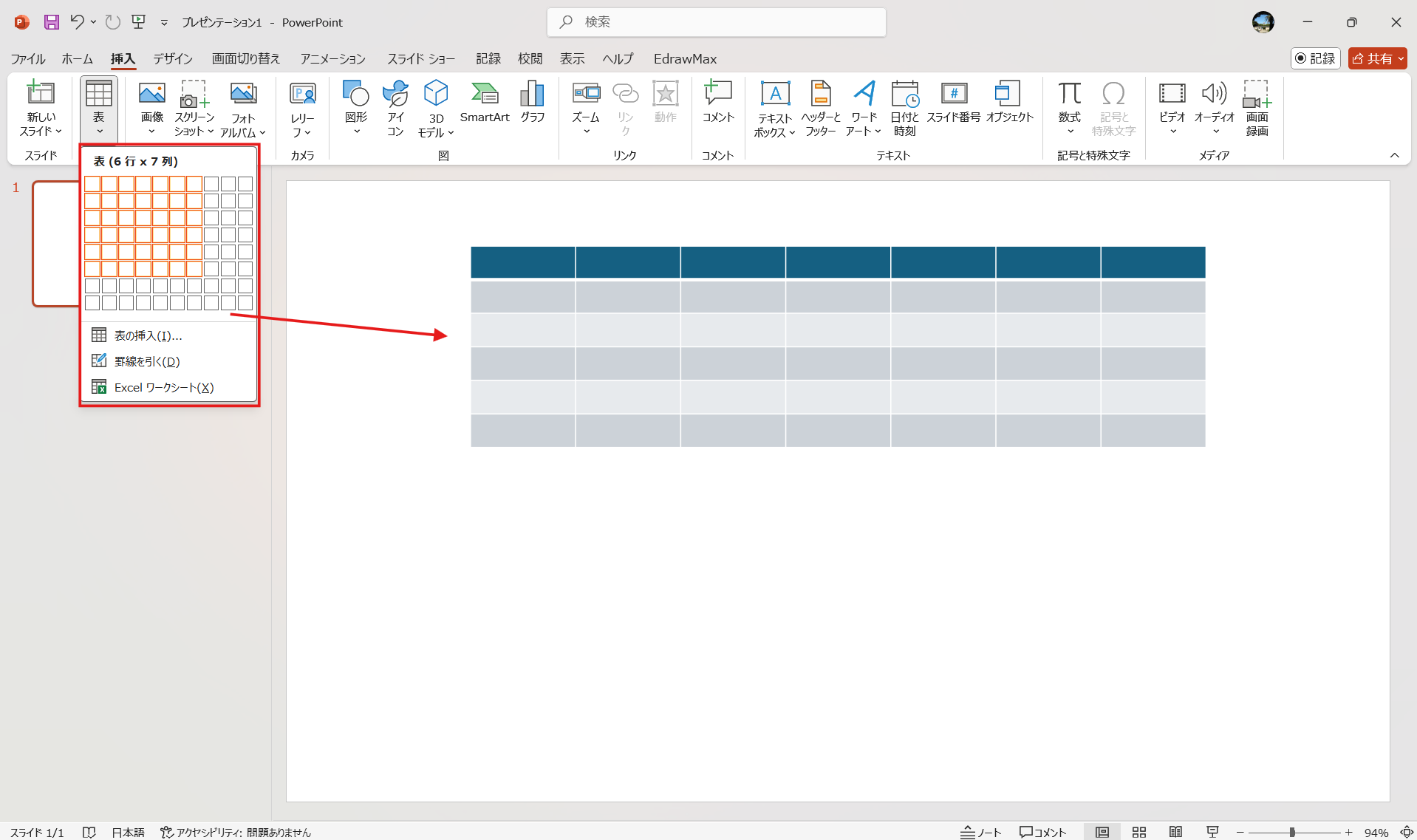
Task: Expand the 図形 shapes dropdown
Action: pyautogui.click(x=356, y=132)
